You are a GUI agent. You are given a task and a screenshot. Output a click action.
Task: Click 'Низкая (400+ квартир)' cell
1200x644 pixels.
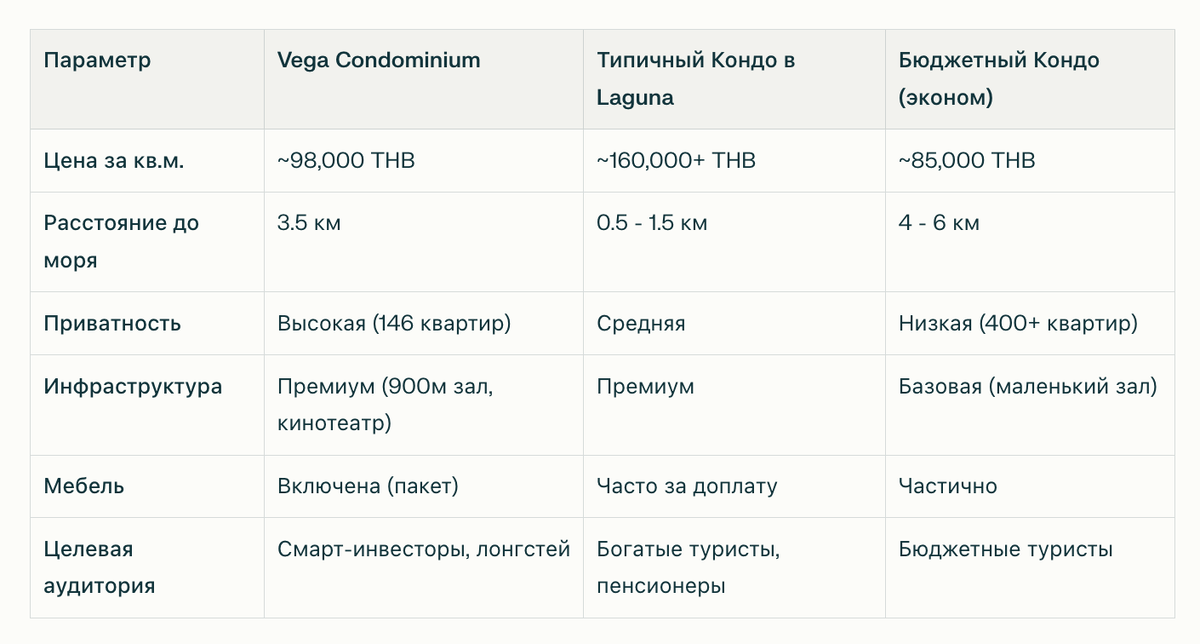pos(1018,323)
